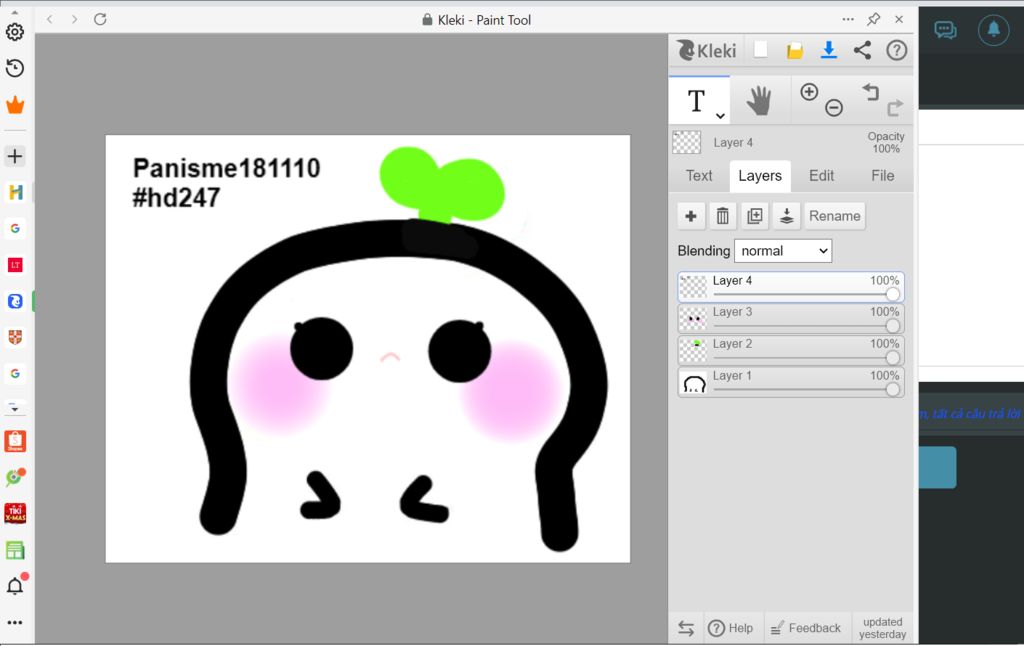Image resolution: width=1024 pixels, height=646 pixels.
Task: Open browser settings from the sidebar gear
Action: click(15, 32)
